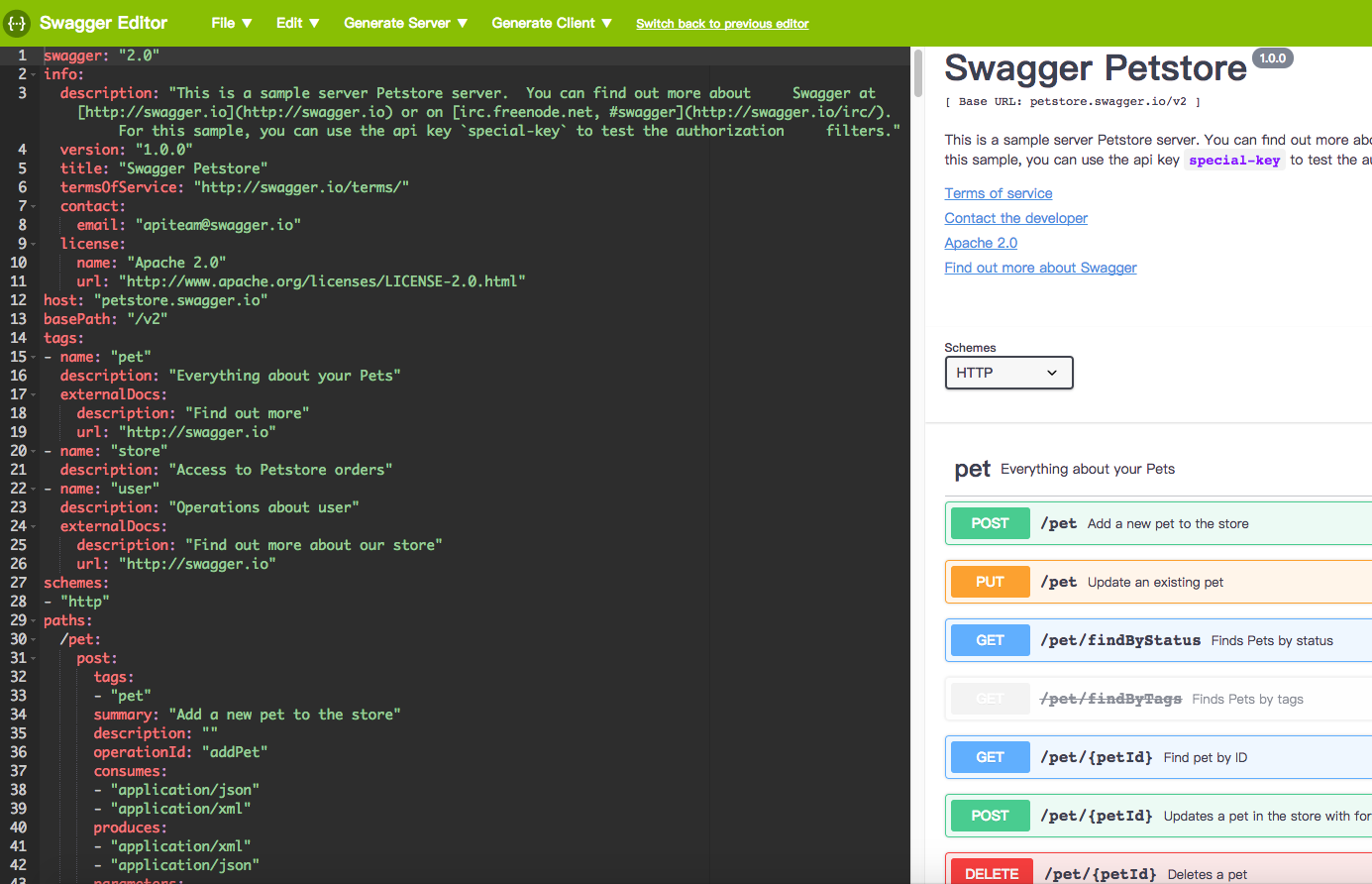Collapse the info block fold arrow
The width and height of the screenshot is (1372, 884).
(x=33, y=74)
